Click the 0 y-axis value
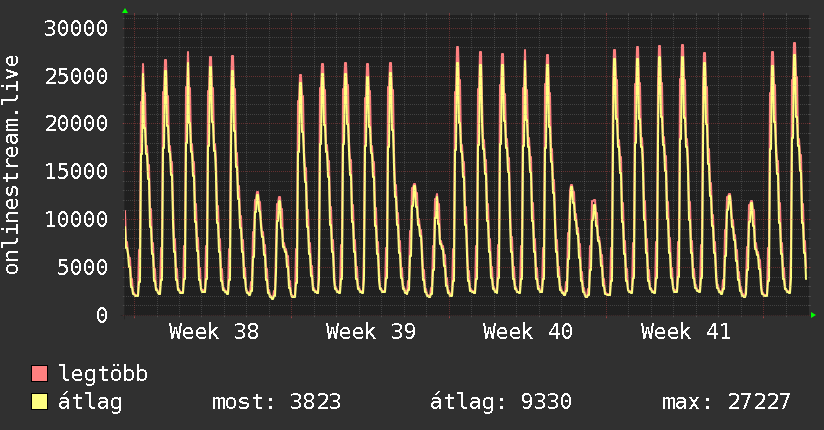The image size is (824, 430). pyautogui.click(x=102, y=315)
